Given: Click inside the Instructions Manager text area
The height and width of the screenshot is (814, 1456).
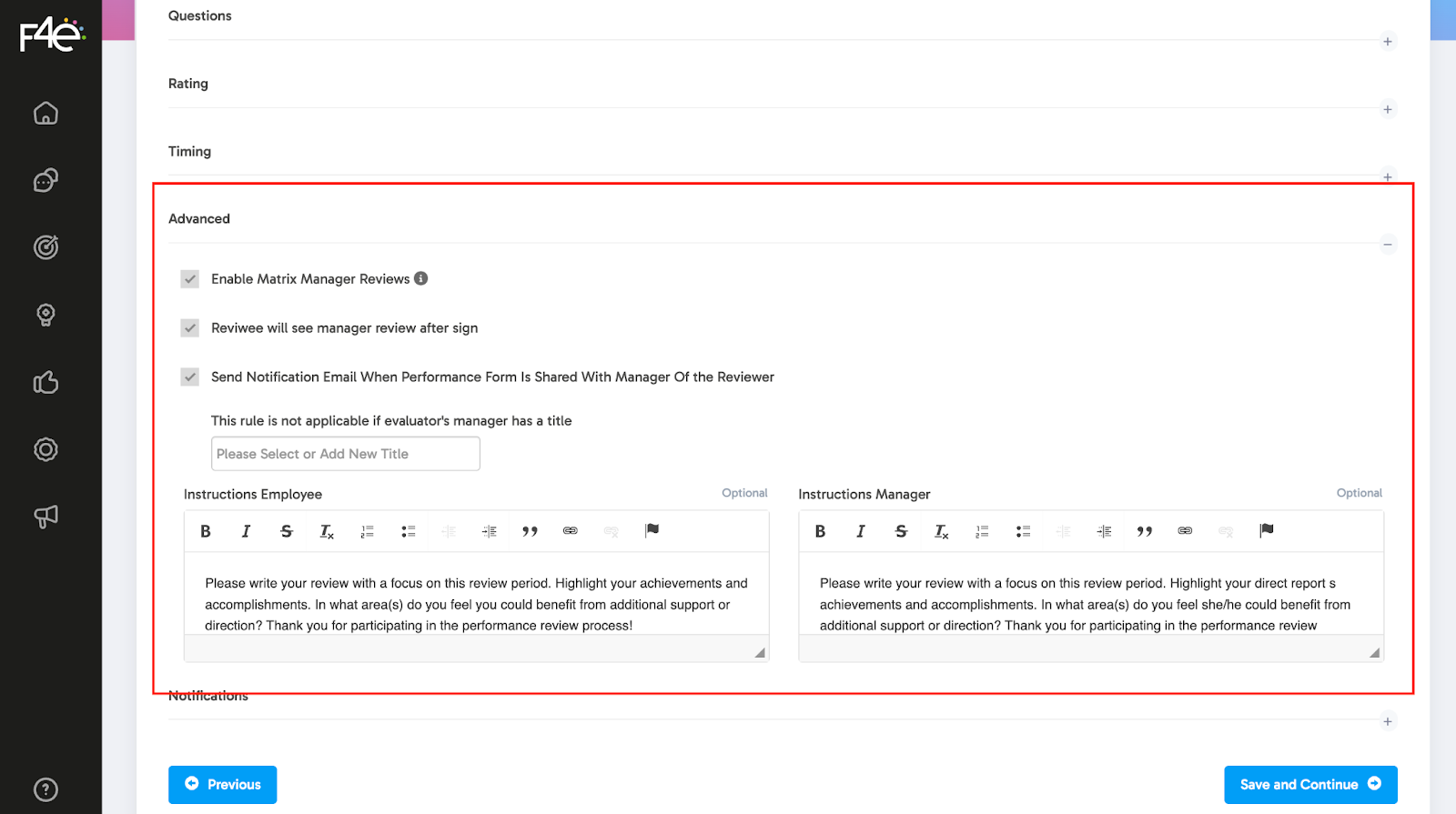Looking at the screenshot, I should coord(1090,604).
